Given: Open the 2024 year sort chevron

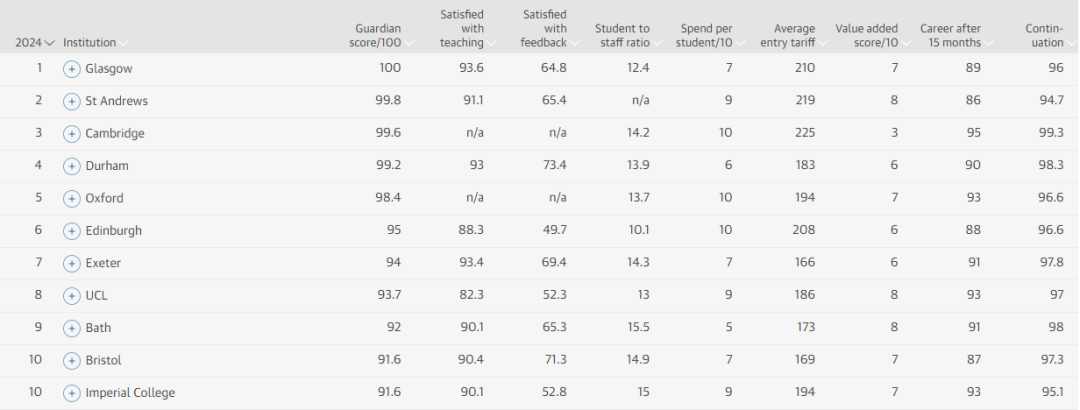Looking at the screenshot, I should click(49, 43).
